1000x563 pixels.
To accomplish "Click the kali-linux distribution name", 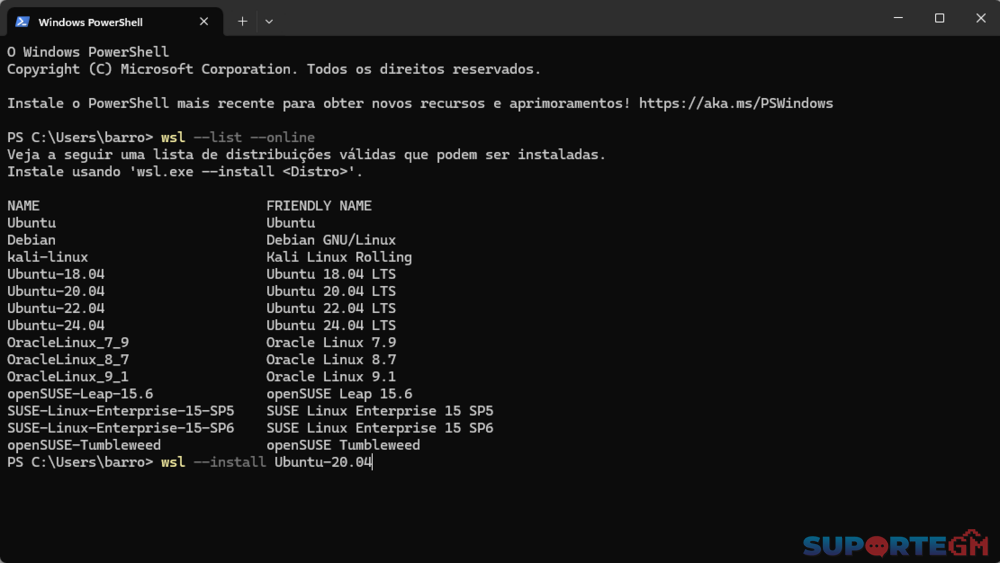I will (48, 257).
